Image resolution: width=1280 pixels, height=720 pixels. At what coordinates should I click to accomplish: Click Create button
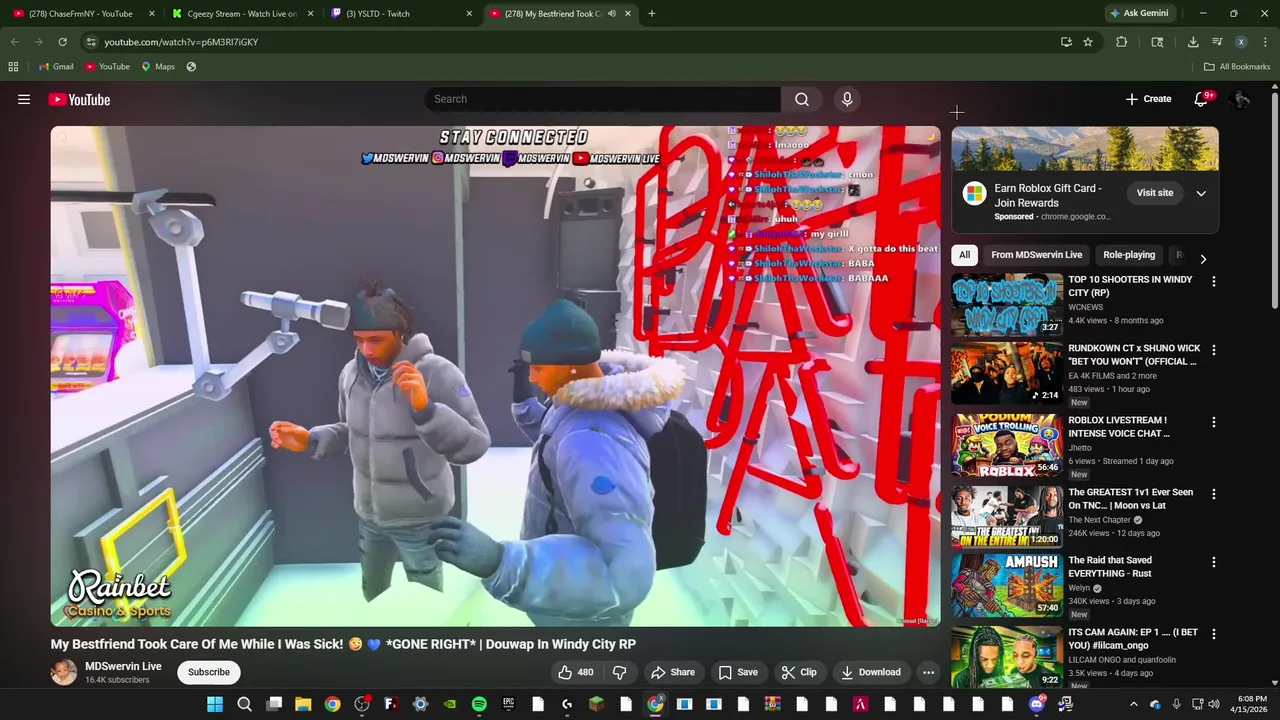1148,99
